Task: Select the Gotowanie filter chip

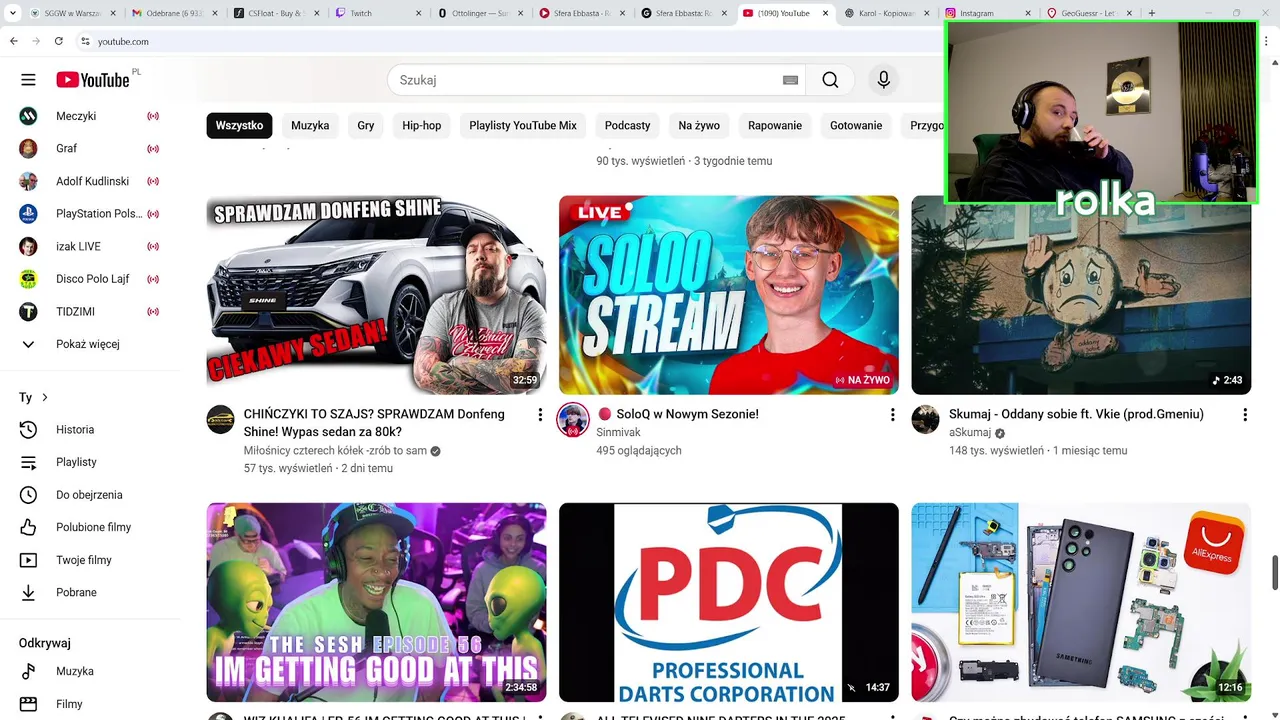Action: pos(856,125)
